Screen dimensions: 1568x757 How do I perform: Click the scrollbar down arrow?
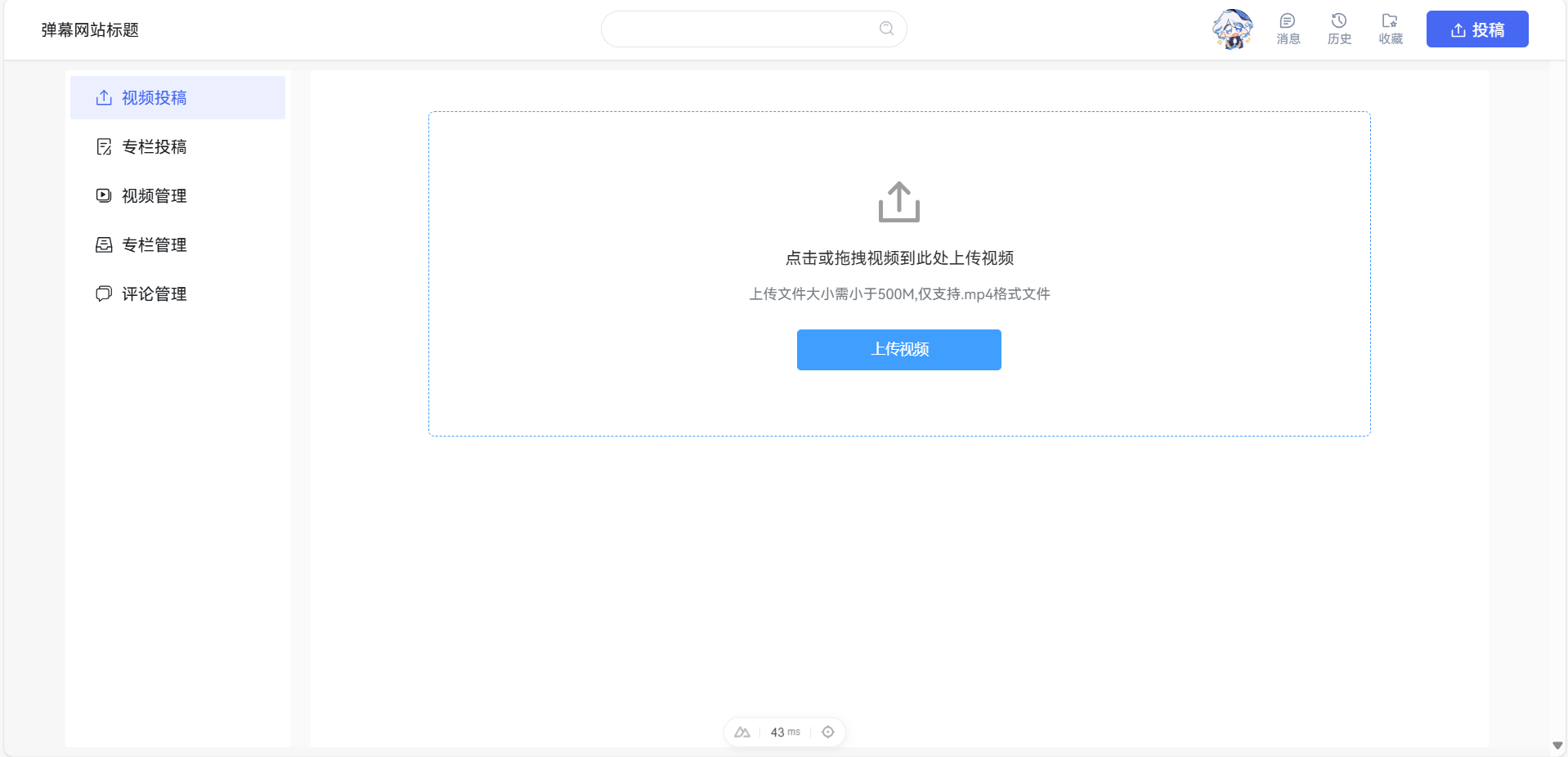(x=1557, y=746)
